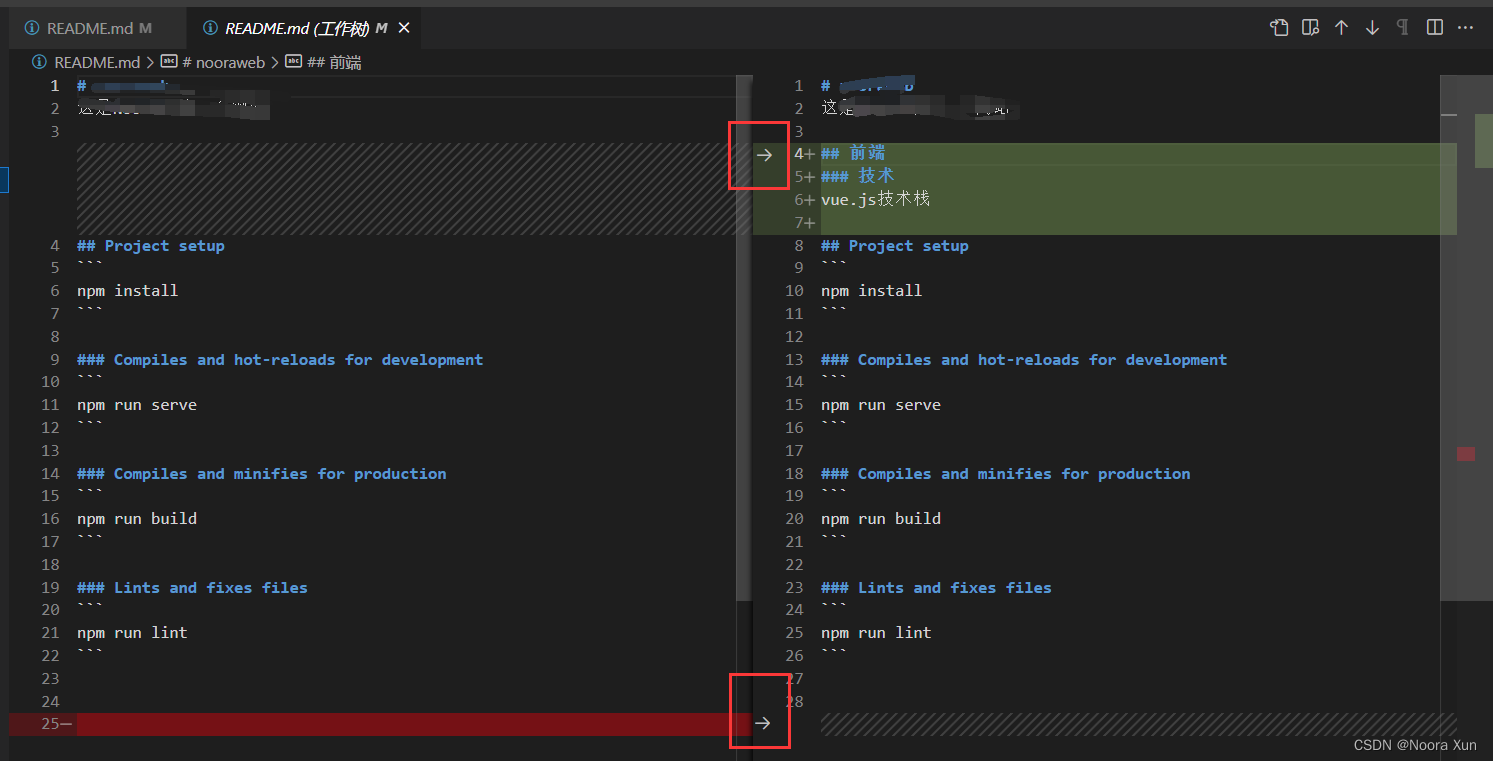This screenshot has width=1493, height=761.
Task: Close the README.md (工作树) tab
Action: point(404,28)
